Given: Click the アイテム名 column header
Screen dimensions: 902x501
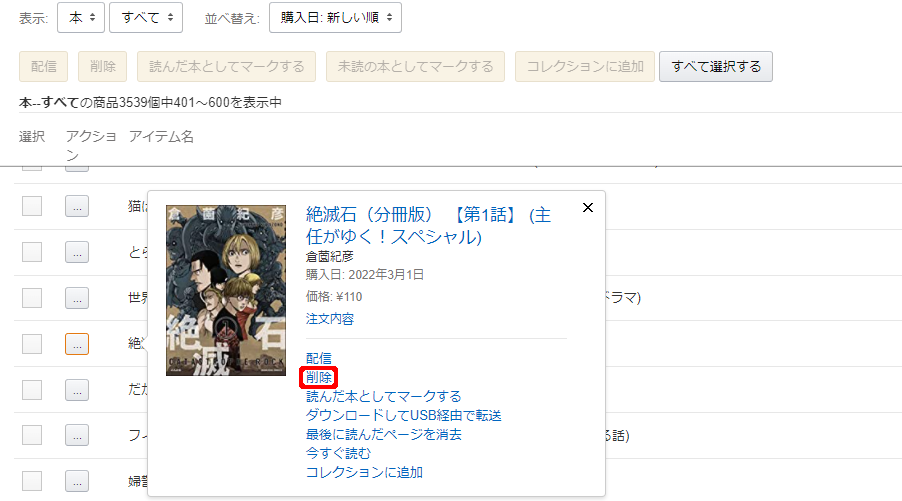Looking at the screenshot, I should pos(161,137).
